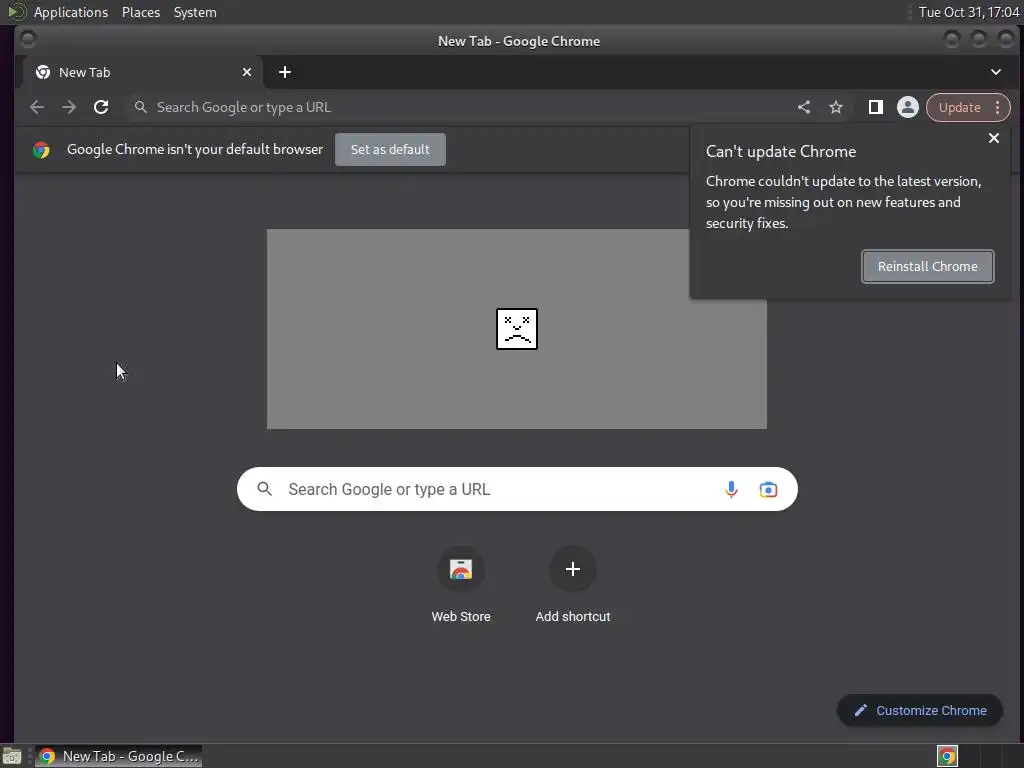The image size is (1024, 768).
Task: Open the System menu
Action: (195, 12)
